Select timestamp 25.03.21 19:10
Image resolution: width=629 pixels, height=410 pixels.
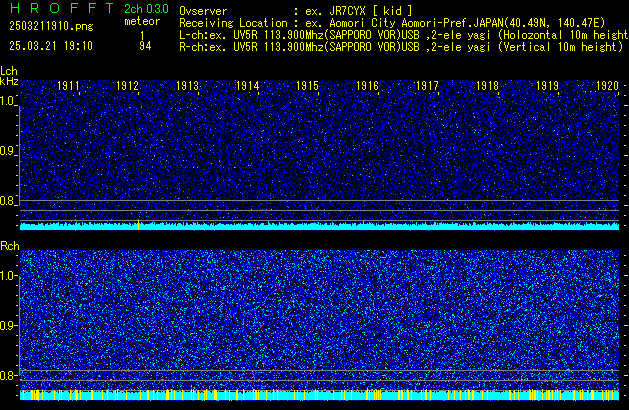click(51, 46)
